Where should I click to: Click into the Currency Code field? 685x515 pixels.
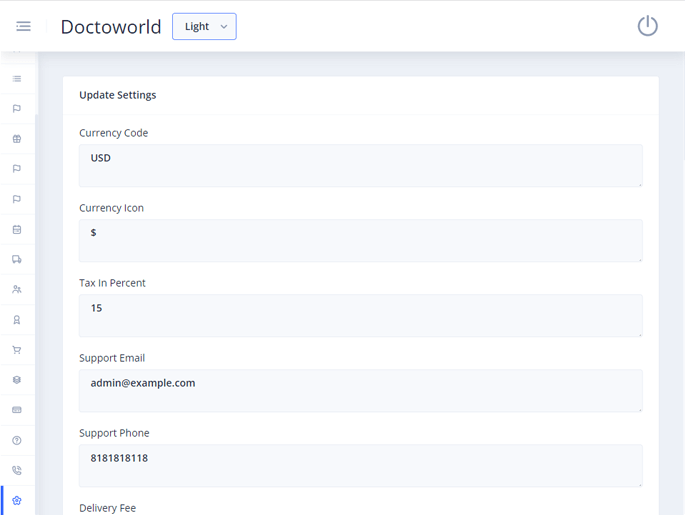(x=360, y=165)
